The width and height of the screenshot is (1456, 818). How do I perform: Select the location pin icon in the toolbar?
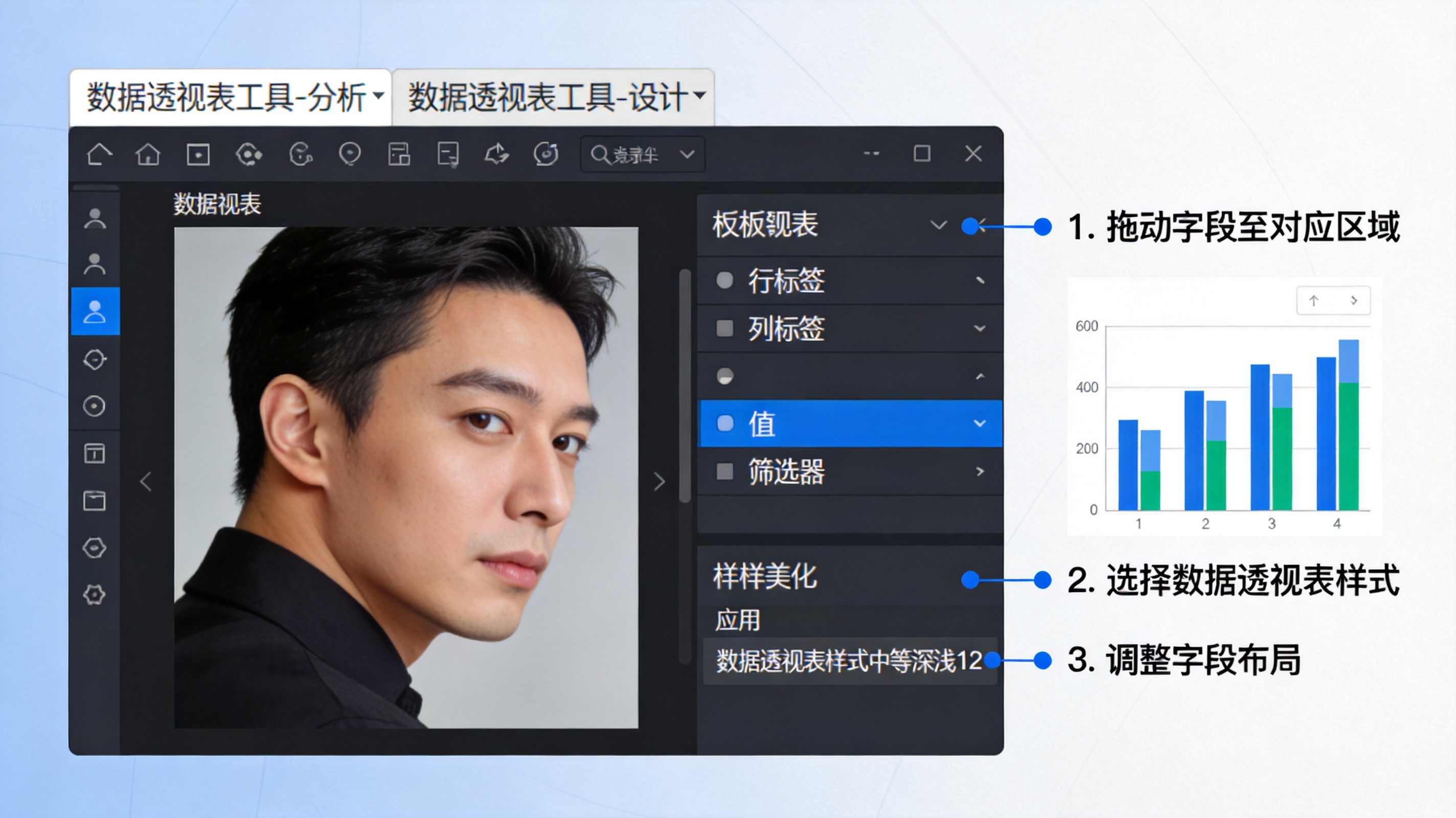pos(350,154)
